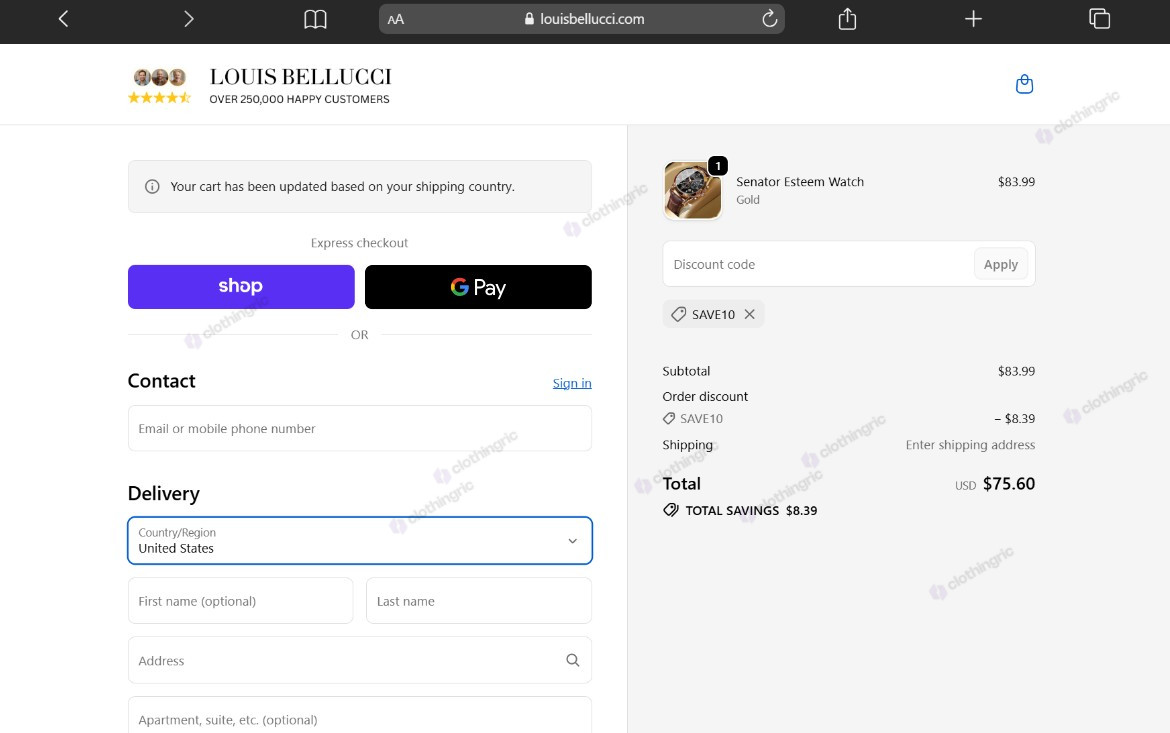Click the Subtotal $83.99 value

point(1016,371)
